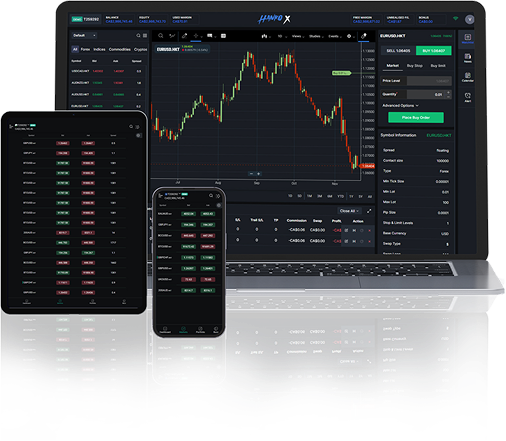The height and width of the screenshot is (441, 506).
Task: Select USDCAD.HKT in the watchlist
Action: click(80, 71)
